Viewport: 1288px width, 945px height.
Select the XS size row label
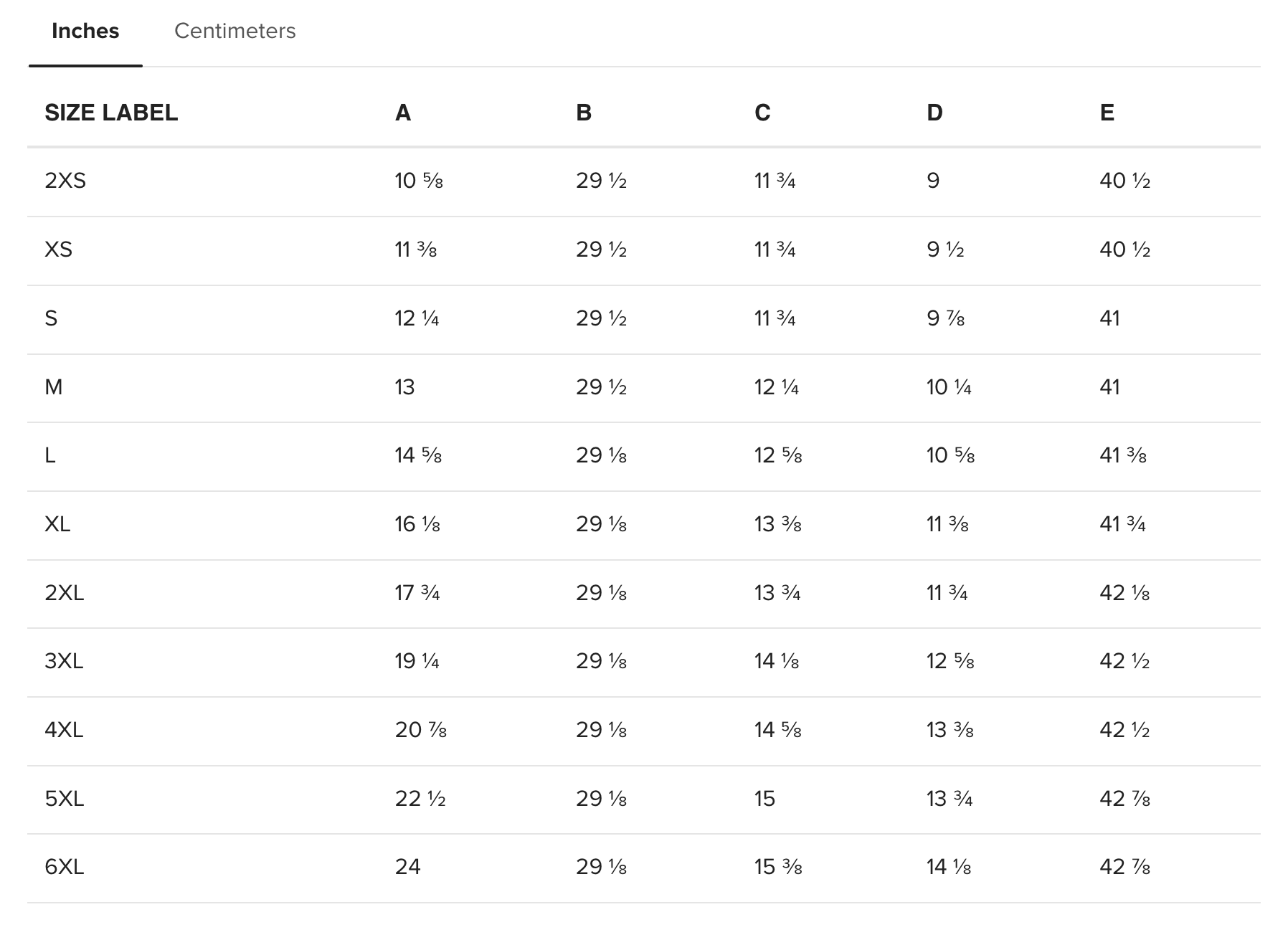tap(59, 250)
